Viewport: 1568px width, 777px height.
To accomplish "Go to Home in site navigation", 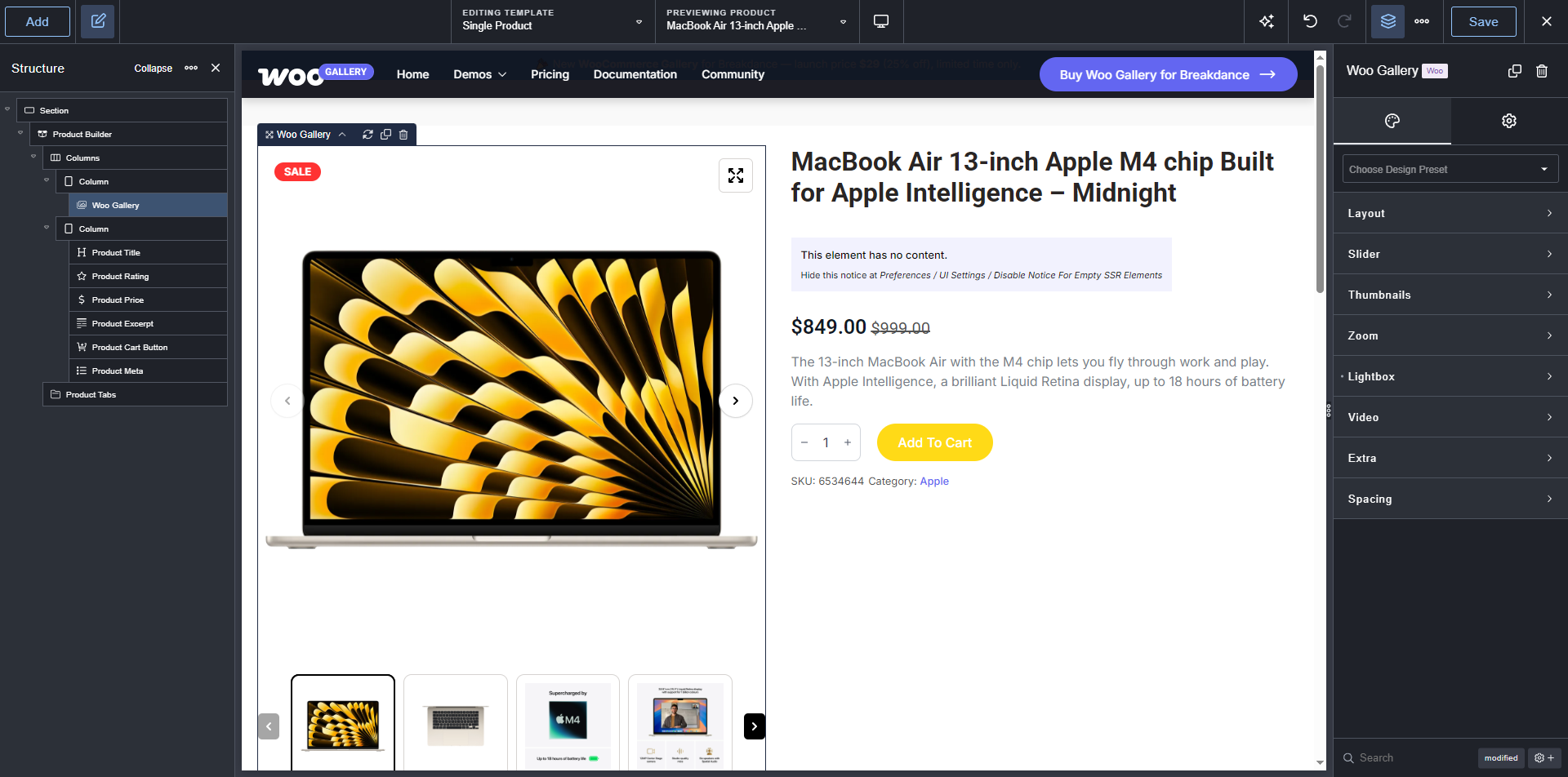I will point(412,74).
